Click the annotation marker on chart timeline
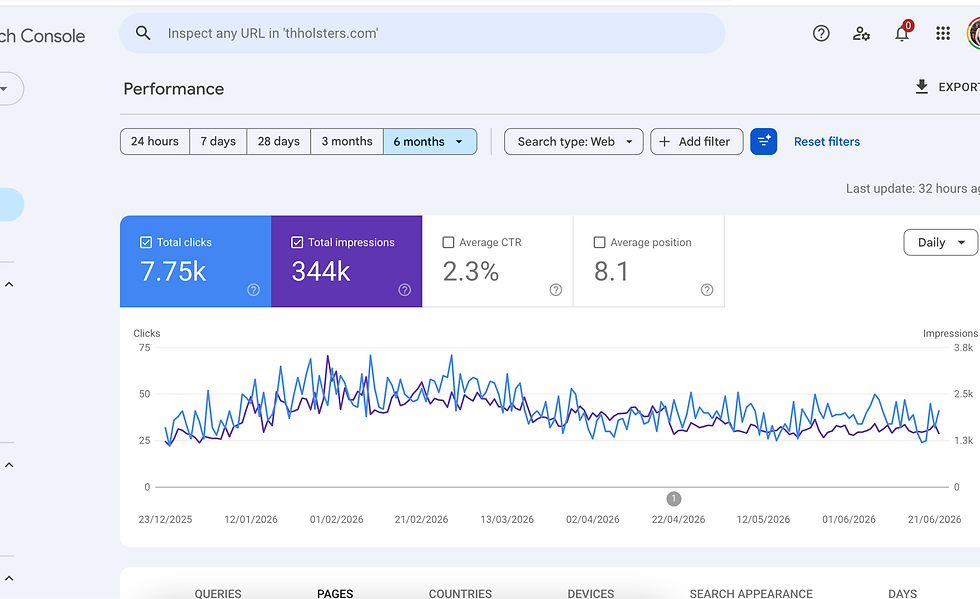 pyautogui.click(x=673, y=499)
